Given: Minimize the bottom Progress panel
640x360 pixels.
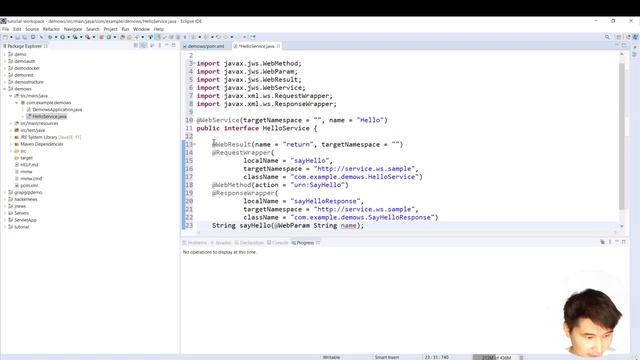Looking at the screenshot, I should click(617, 242).
